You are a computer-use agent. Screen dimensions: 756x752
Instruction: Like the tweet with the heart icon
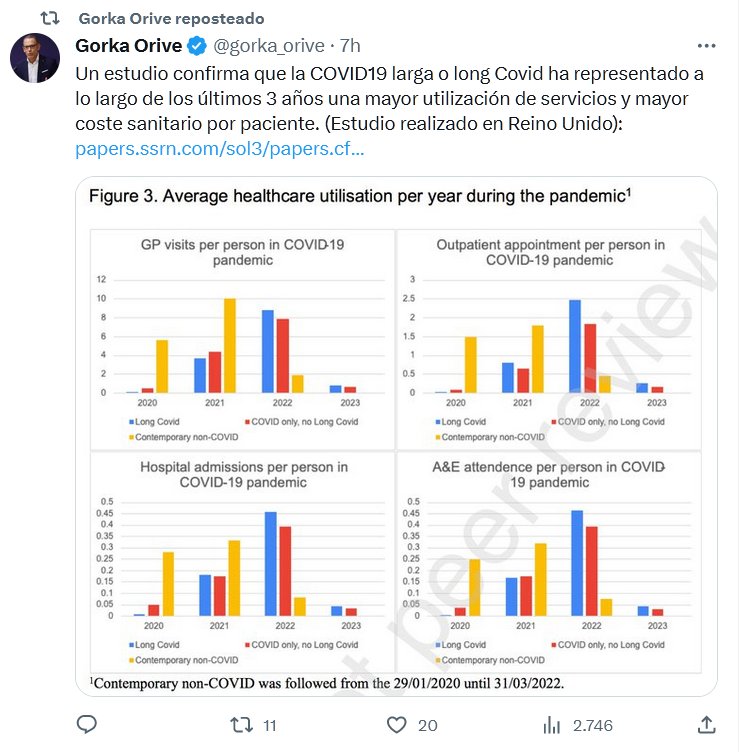point(397,725)
